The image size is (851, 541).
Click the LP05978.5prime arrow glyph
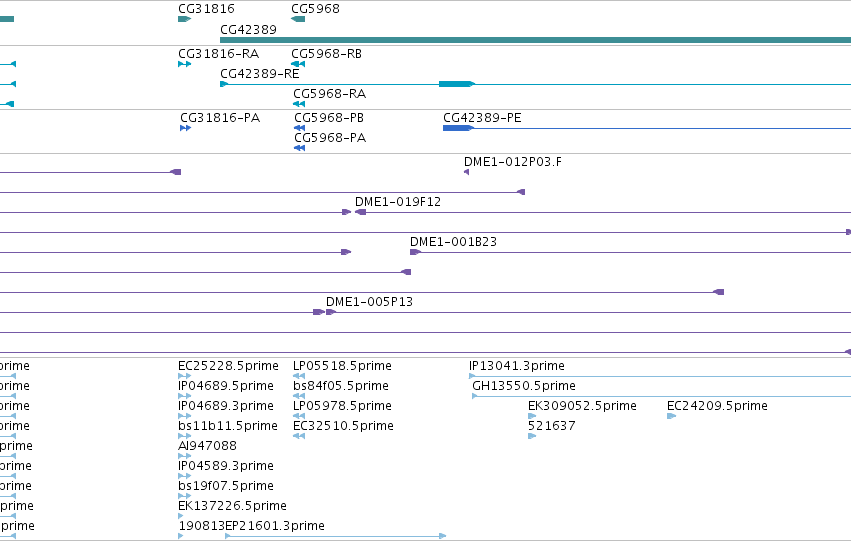pos(299,416)
